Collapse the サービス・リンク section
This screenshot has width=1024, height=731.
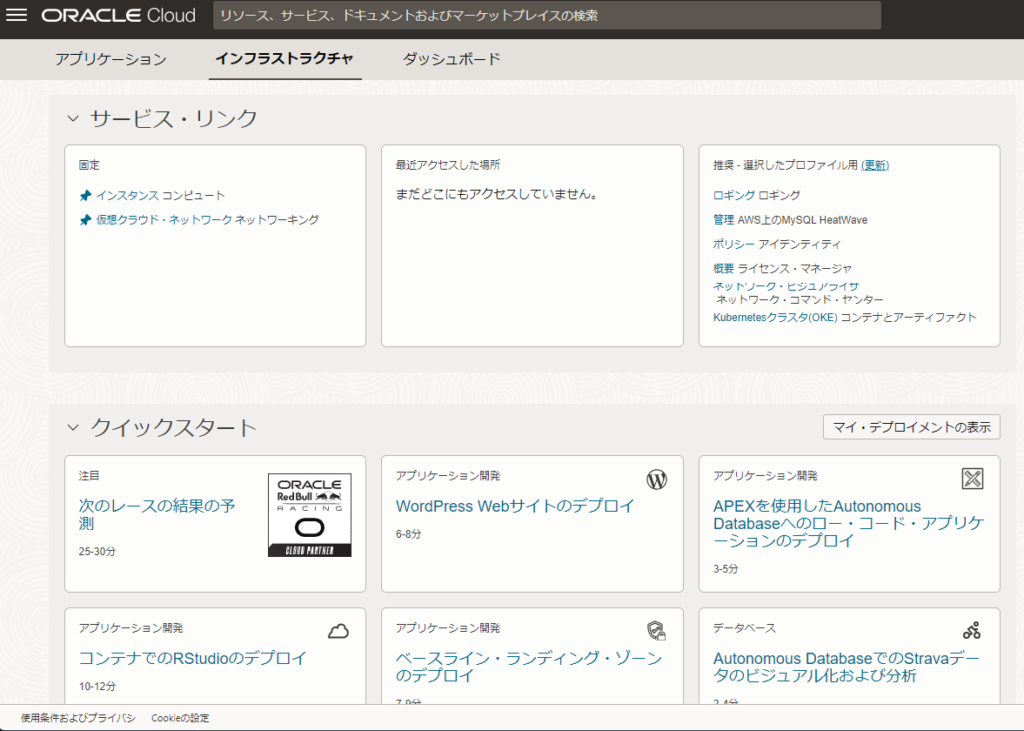tap(72, 119)
